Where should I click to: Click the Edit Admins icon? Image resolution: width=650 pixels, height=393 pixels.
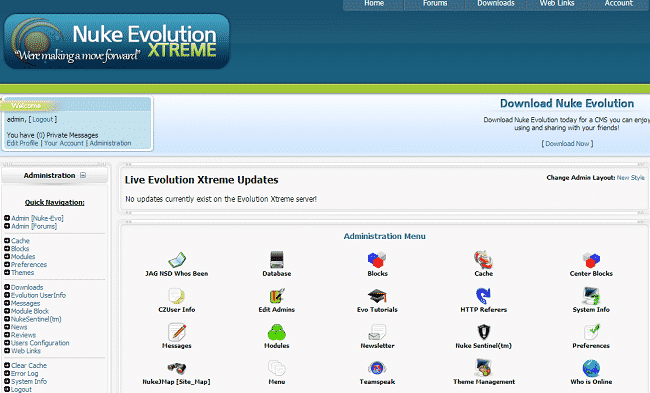(x=276, y=296)
